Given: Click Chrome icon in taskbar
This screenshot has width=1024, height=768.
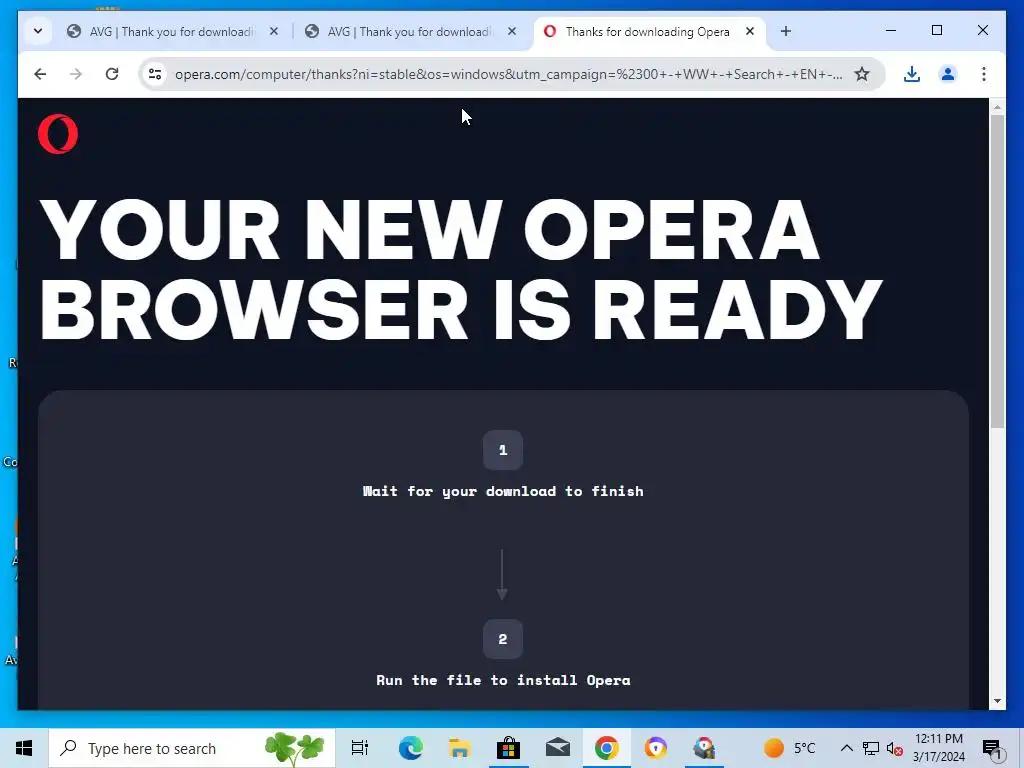Looking at the screenshot, I should 607,748.
